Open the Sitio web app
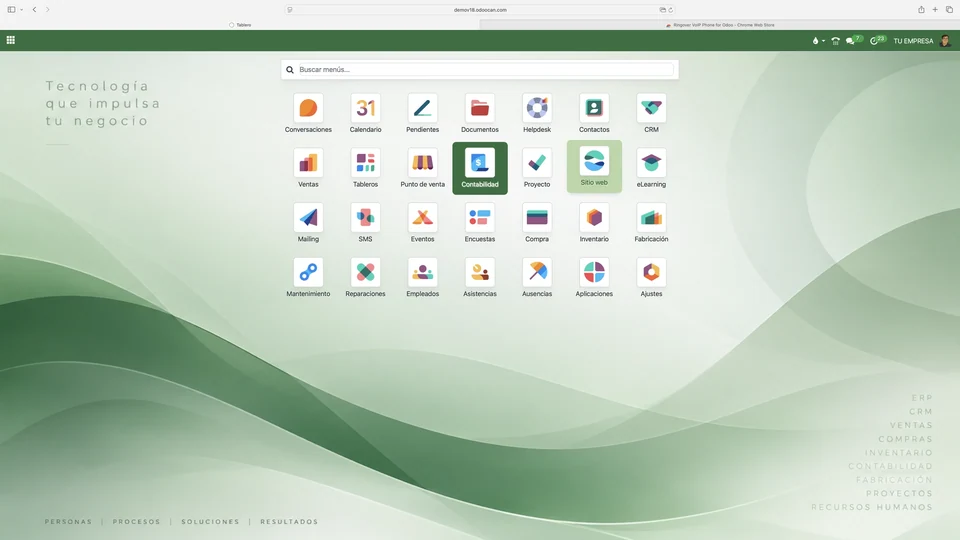 (594, 167)
